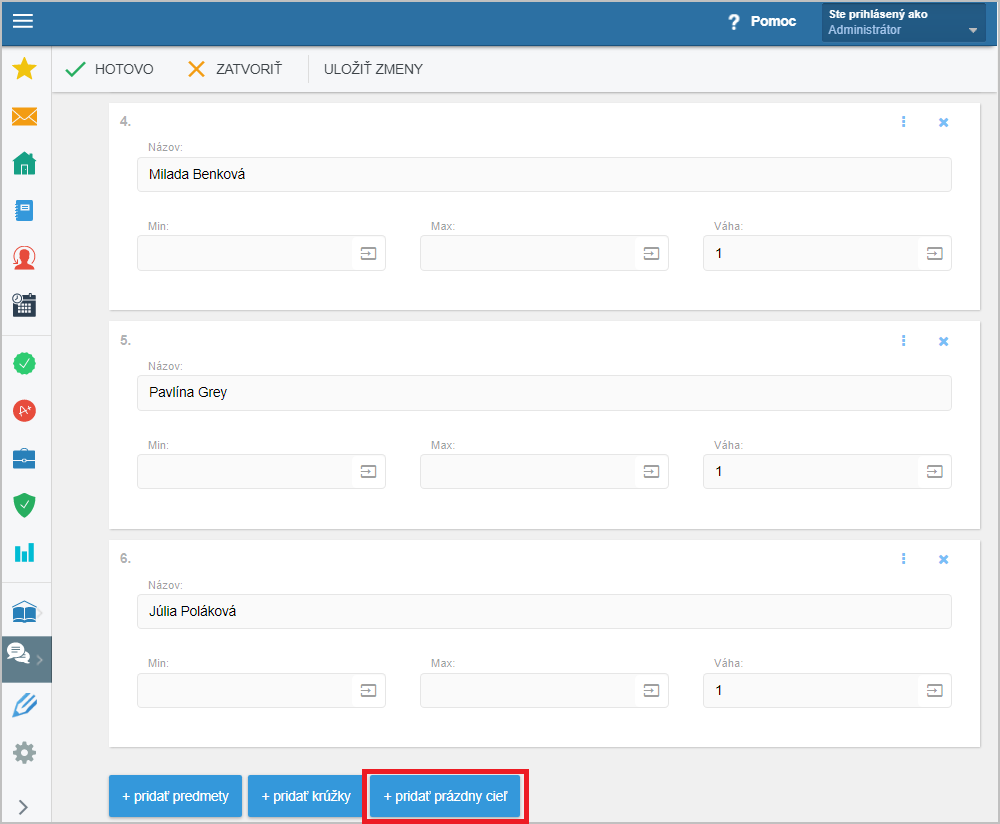Open three-dot options for item 5
The height and width of the screenshot is (824, 1000).
(x=904, y=341)
